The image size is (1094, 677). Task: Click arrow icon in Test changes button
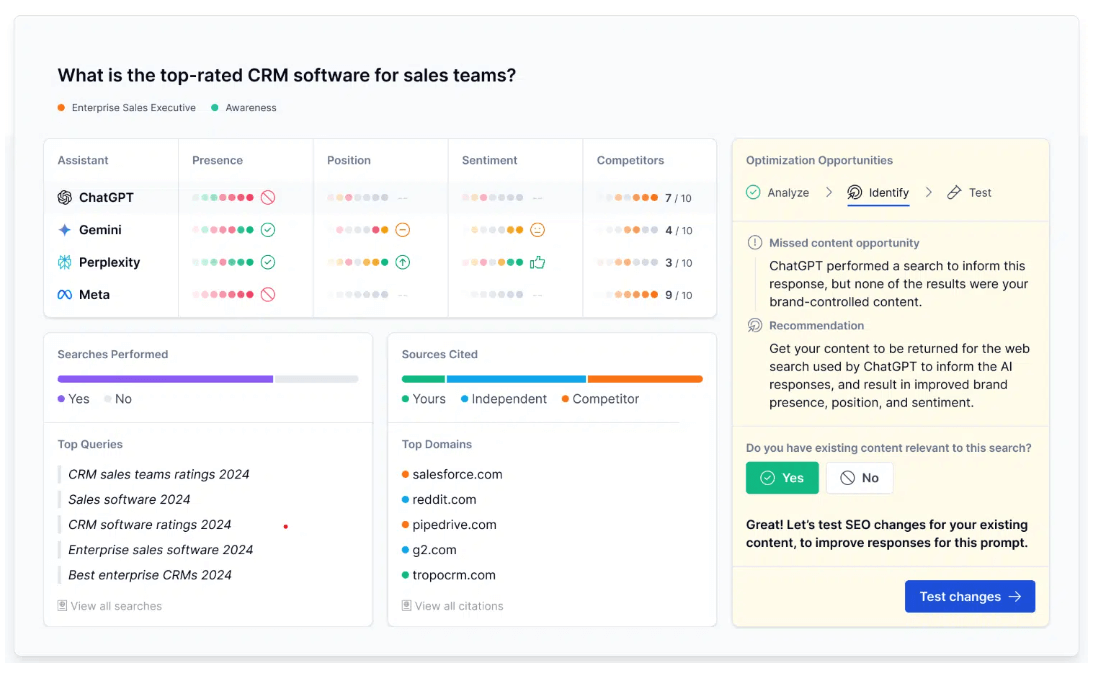[x=1015, y=597]
